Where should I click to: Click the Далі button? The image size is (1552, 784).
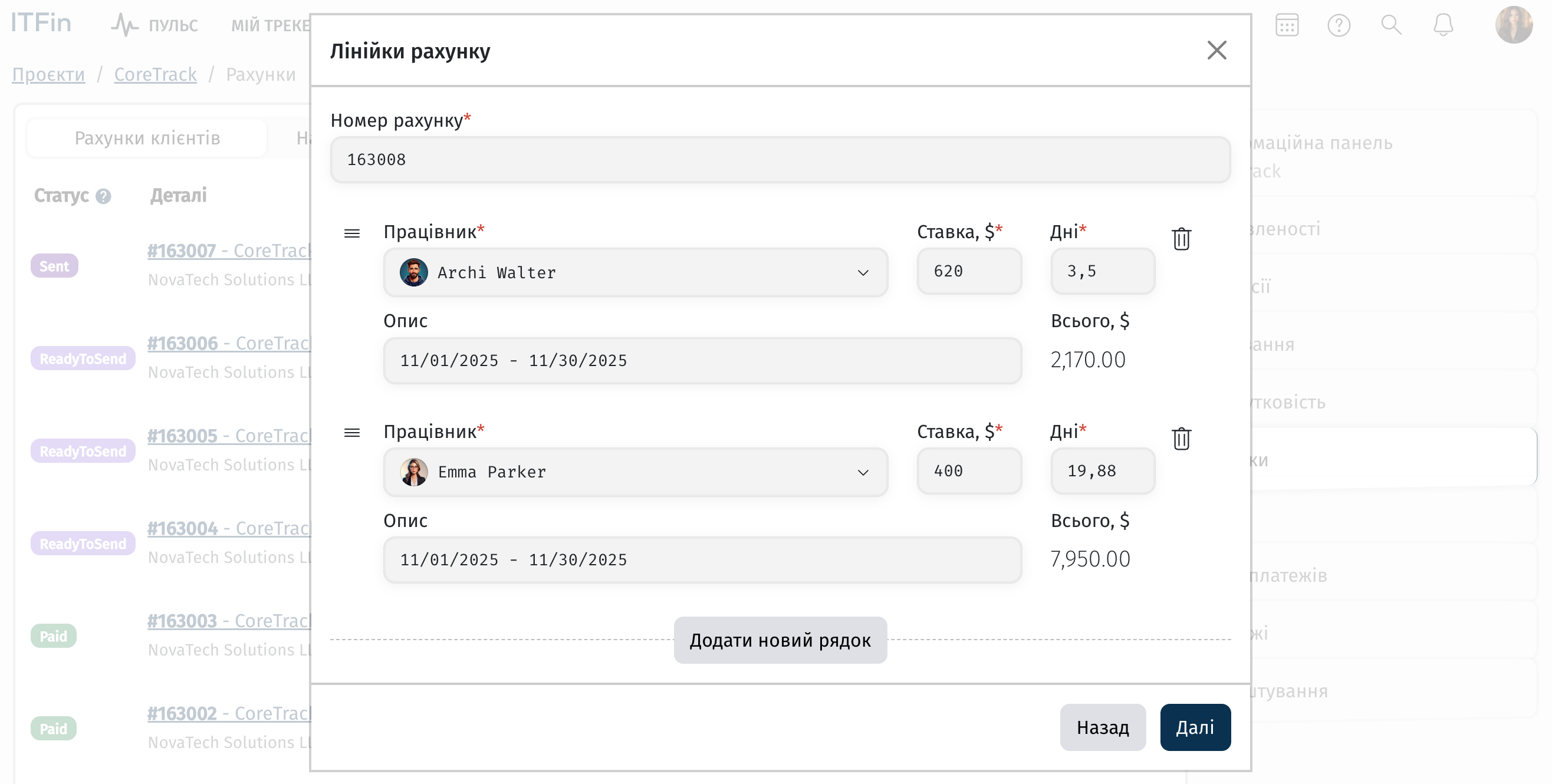[x=1195, y=727]
